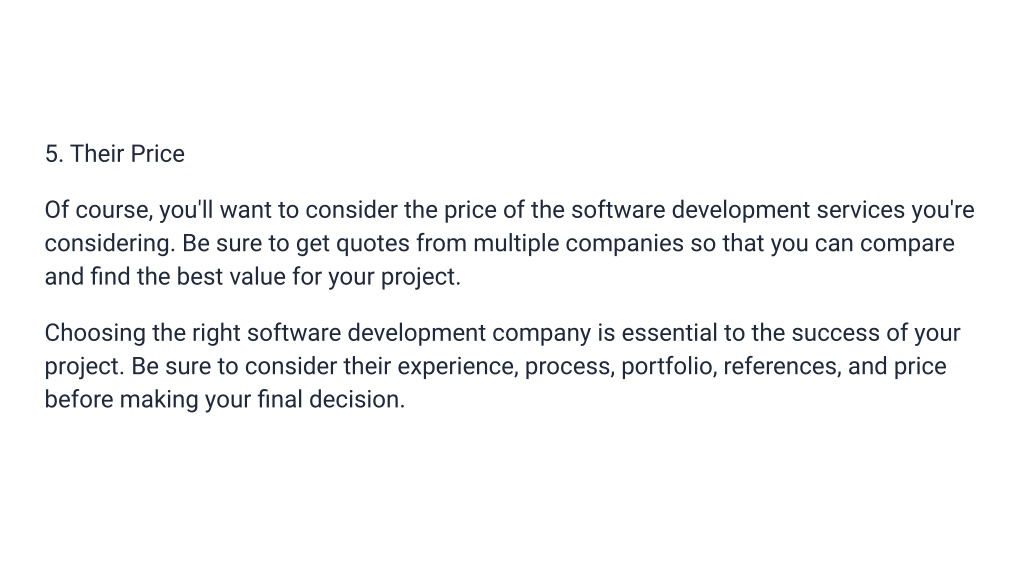1024x576 pixels.
Task: Click the word 'process,'
Action: pos(569,366)
